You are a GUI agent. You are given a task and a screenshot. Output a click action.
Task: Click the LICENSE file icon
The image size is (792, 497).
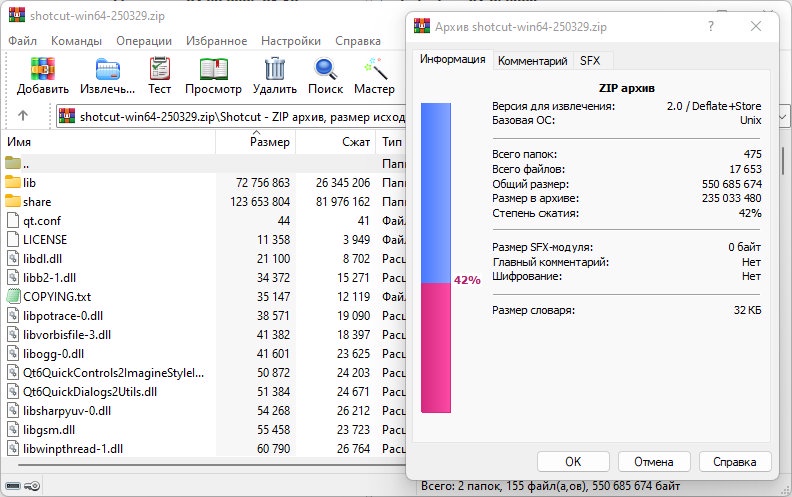(x=13, y=239)
